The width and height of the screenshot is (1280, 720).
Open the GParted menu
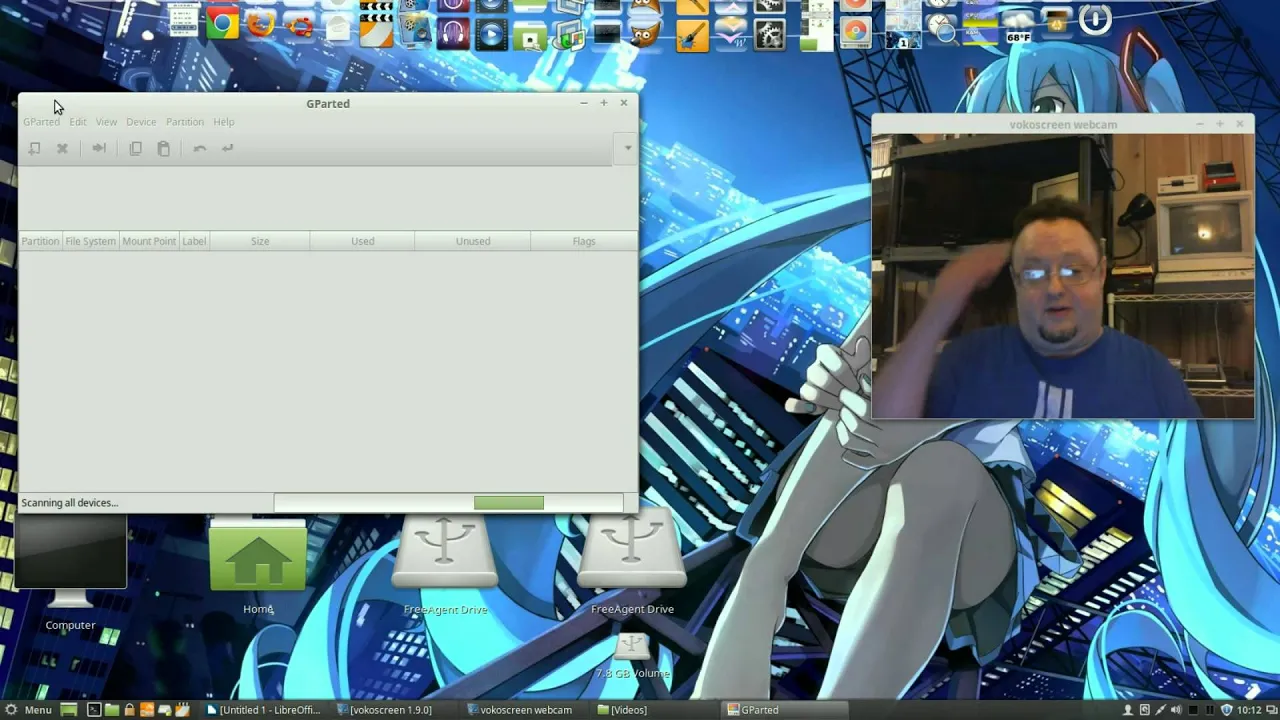[x=41, y=122]
